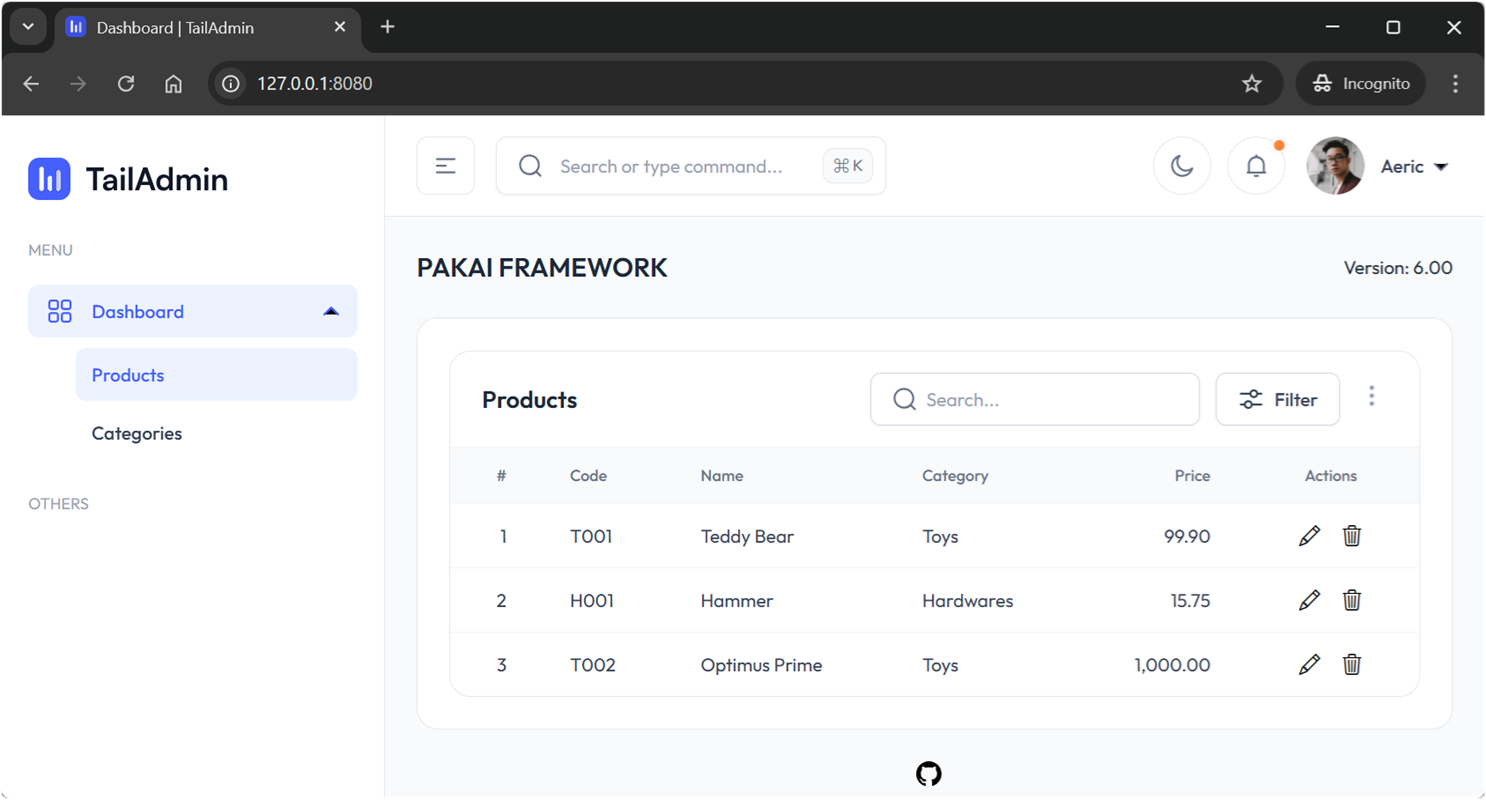The height and width of the screenshot is (800, 1486).
Task: Click the edit pencil for Teddy Bear
Action: [1309, 536]
